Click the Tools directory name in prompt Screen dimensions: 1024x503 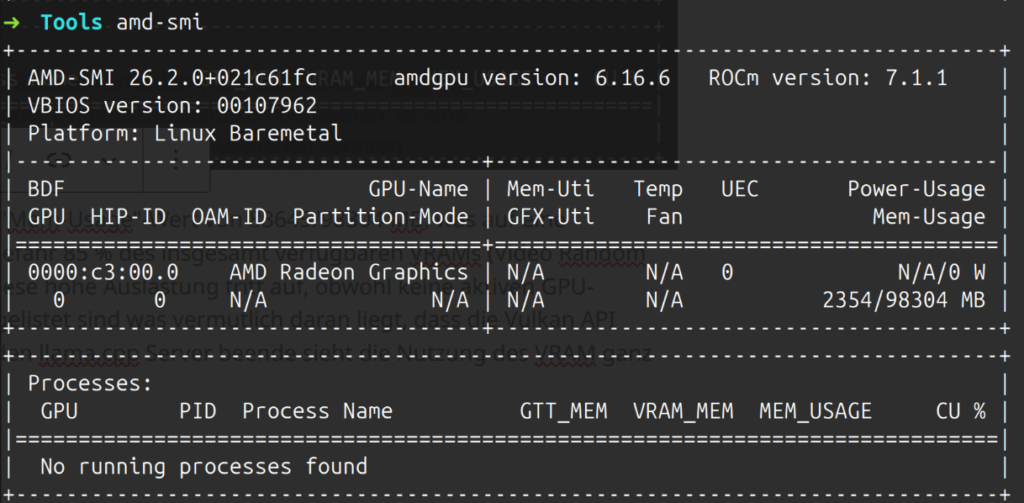tap(72, 22)
